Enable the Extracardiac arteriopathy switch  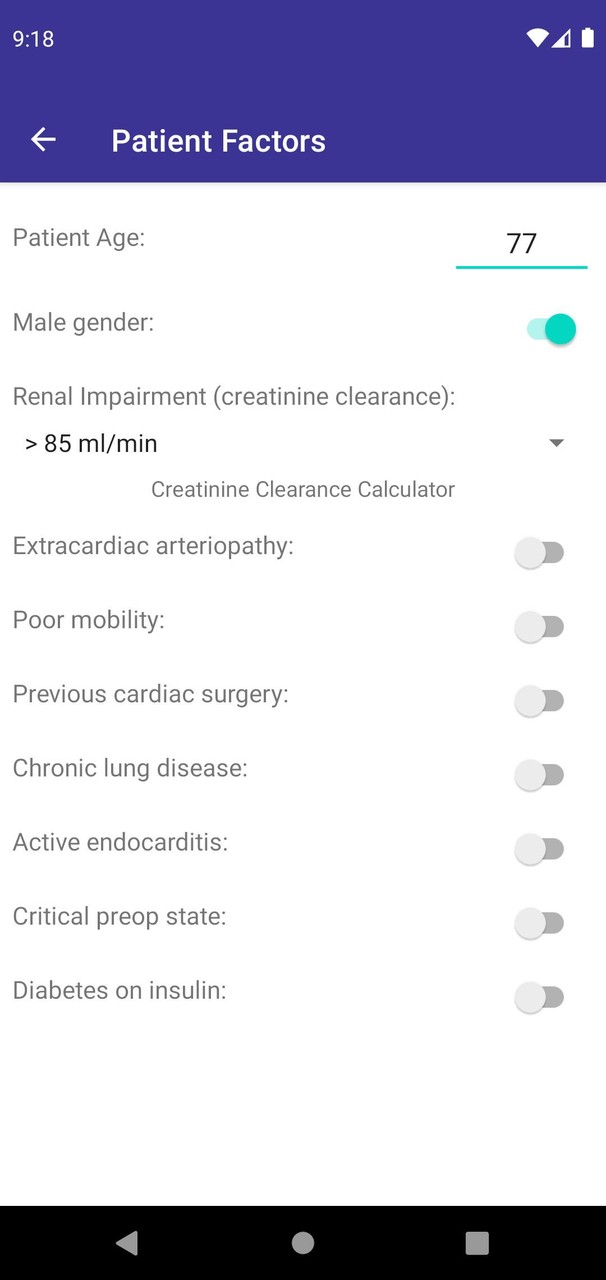540,552
